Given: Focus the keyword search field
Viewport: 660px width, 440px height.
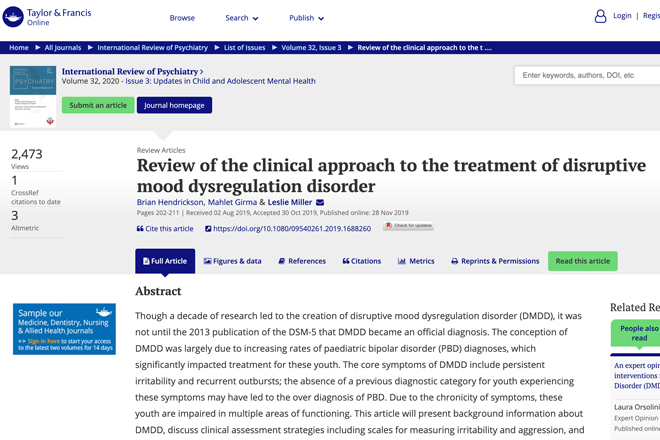Looking at the screenshot, I should click(587, 75).
